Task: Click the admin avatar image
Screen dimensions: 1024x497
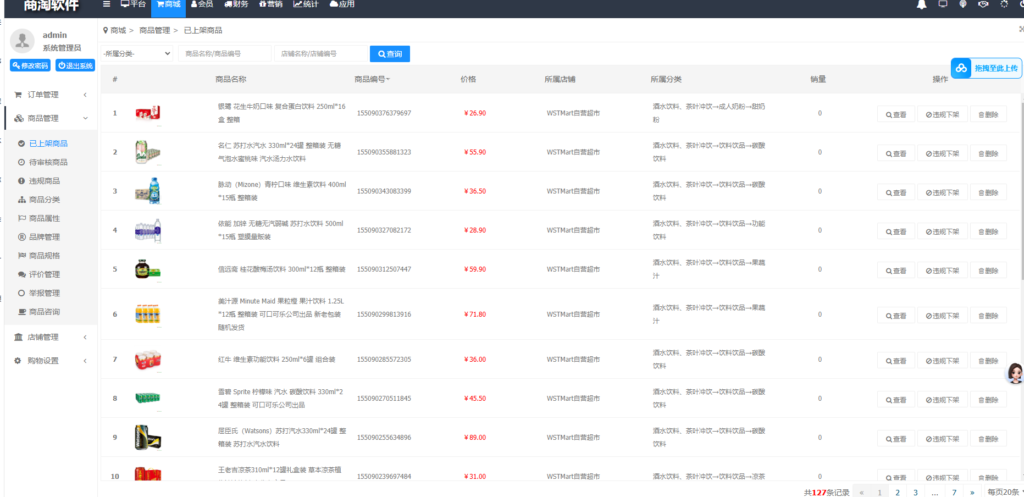Action: click(22, 40)
